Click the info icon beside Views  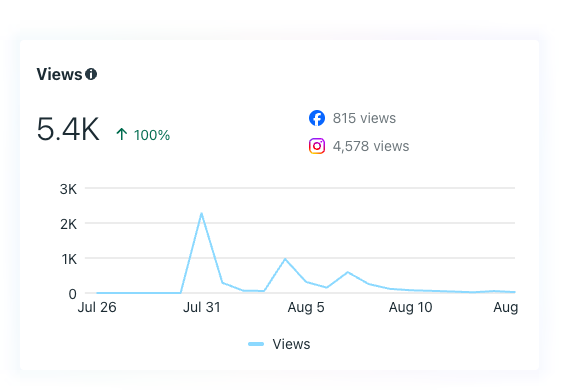pos(91,74)
